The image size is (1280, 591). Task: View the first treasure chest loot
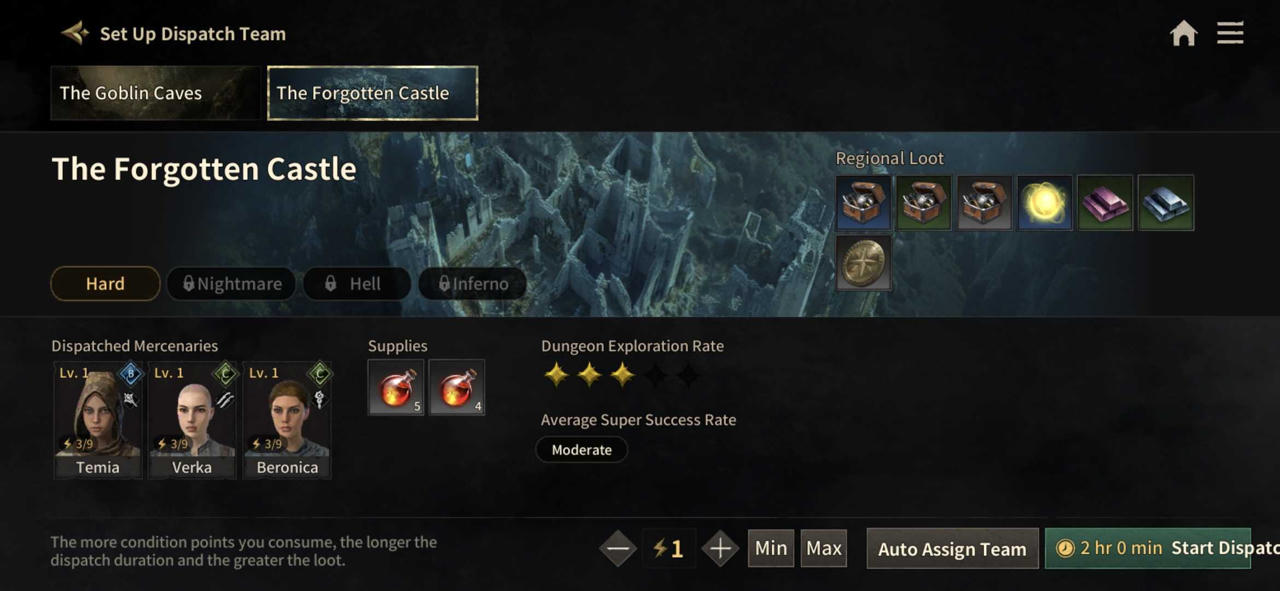[x=863, y=203]
